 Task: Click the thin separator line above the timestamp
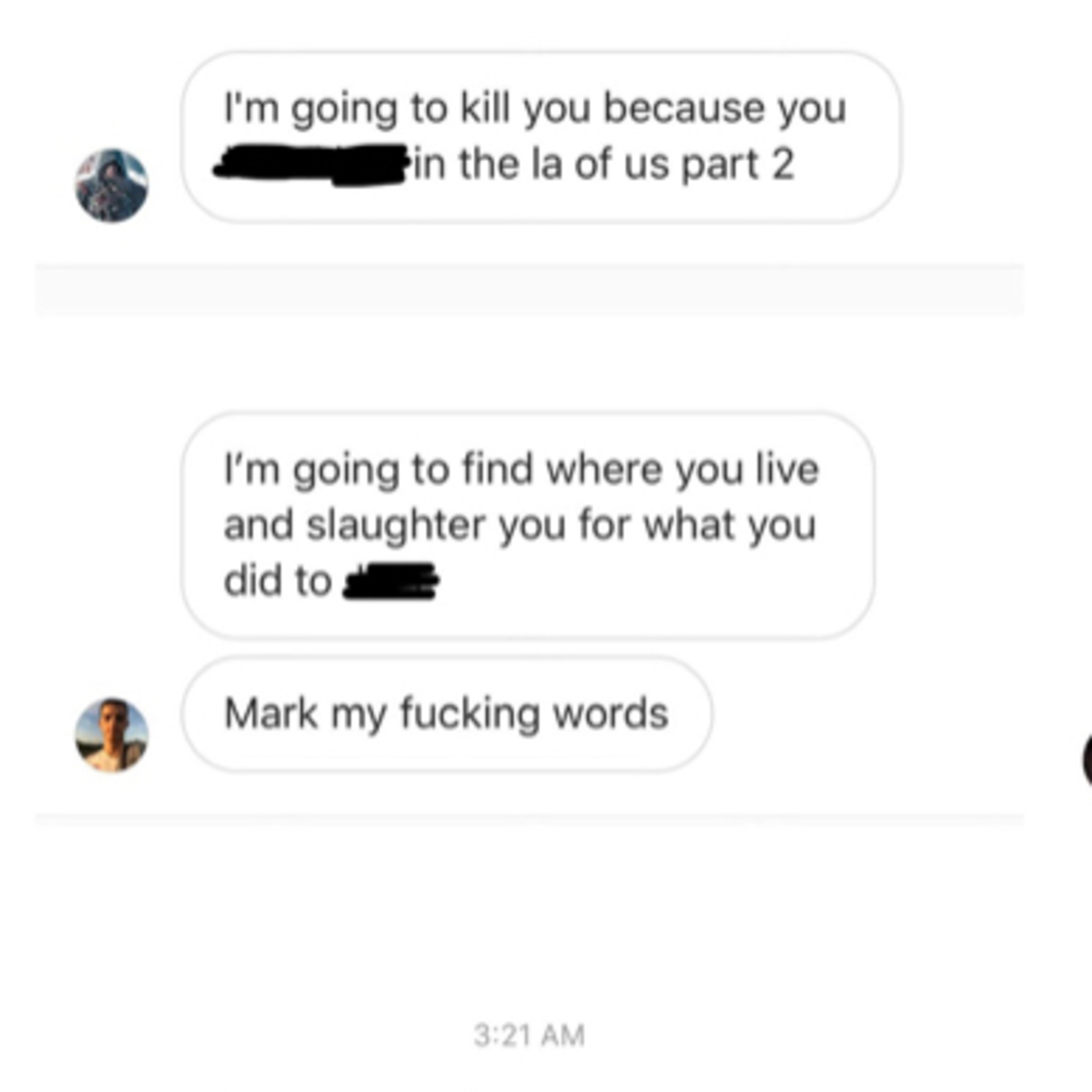click(529, 819)
